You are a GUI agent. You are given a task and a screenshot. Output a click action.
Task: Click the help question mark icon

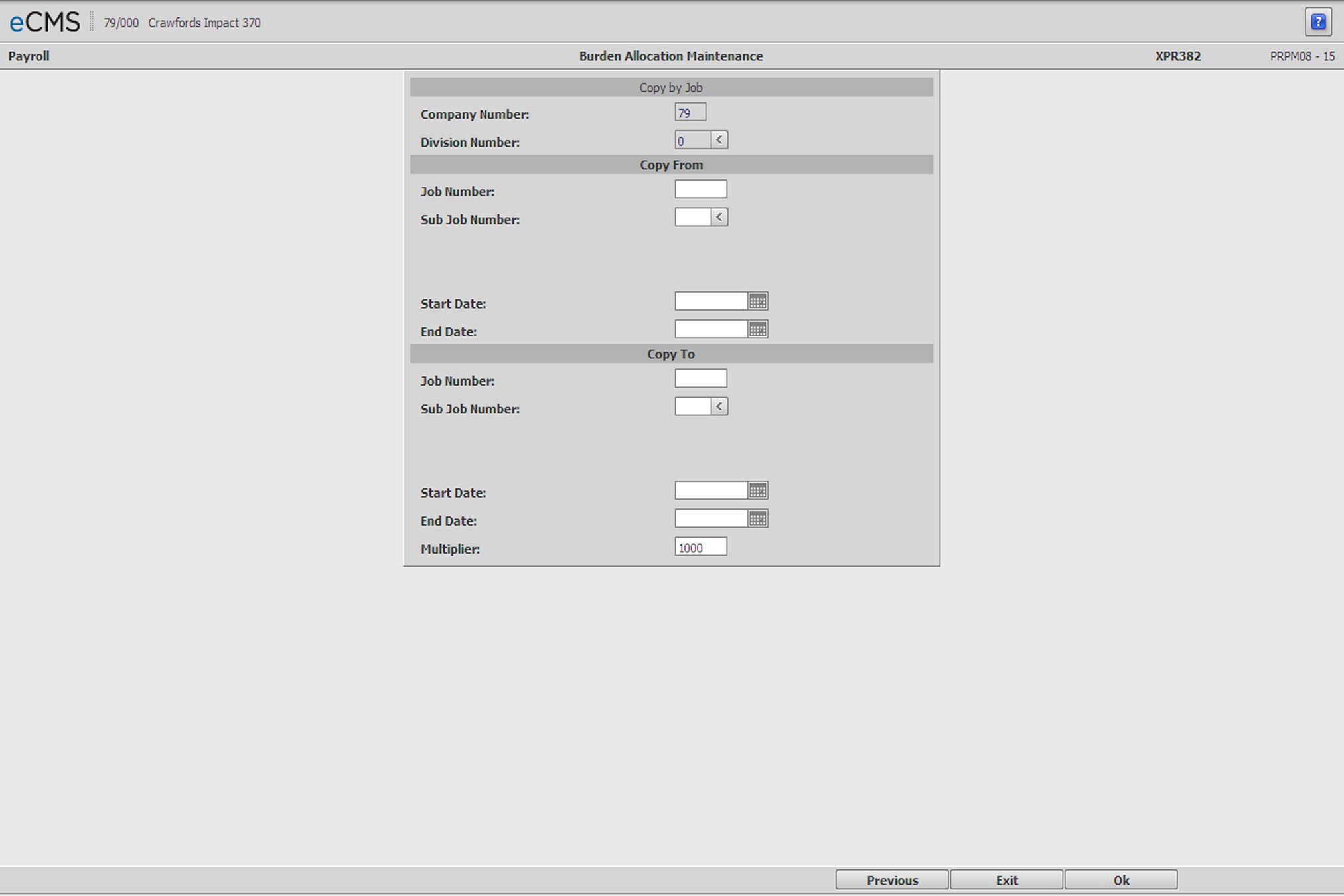[x=1319, y=21]
